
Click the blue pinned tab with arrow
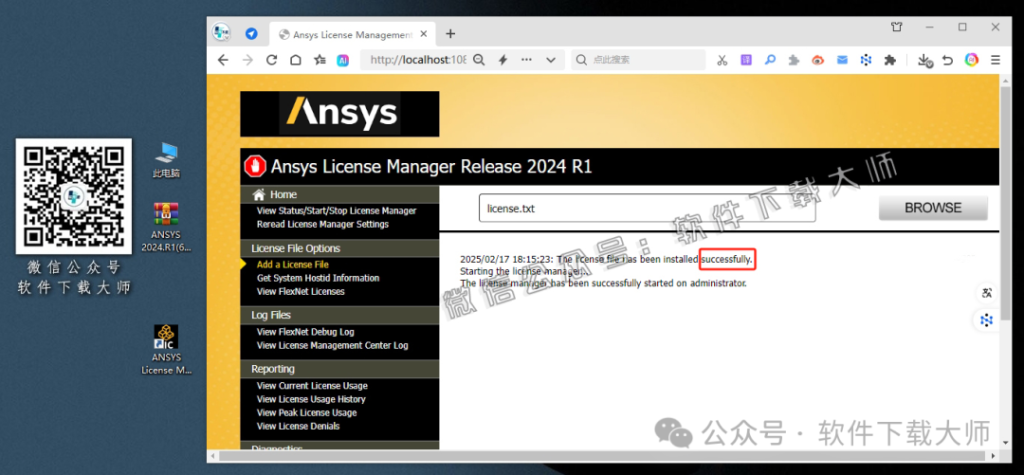(251, 34)
